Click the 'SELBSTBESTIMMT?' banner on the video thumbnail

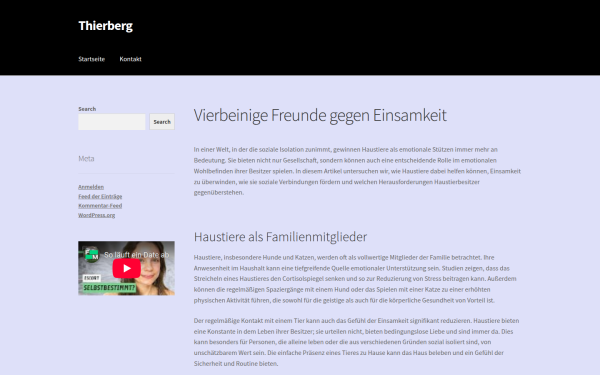coord(109,288)
